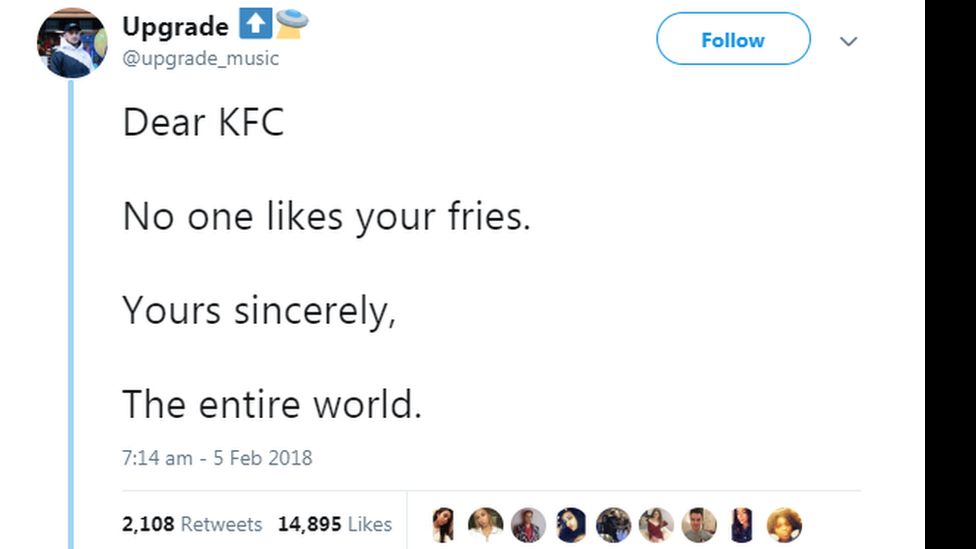
Task: Open the 7:14 am - 5 Feb 2018 timestamp
Action: point(217,458)
